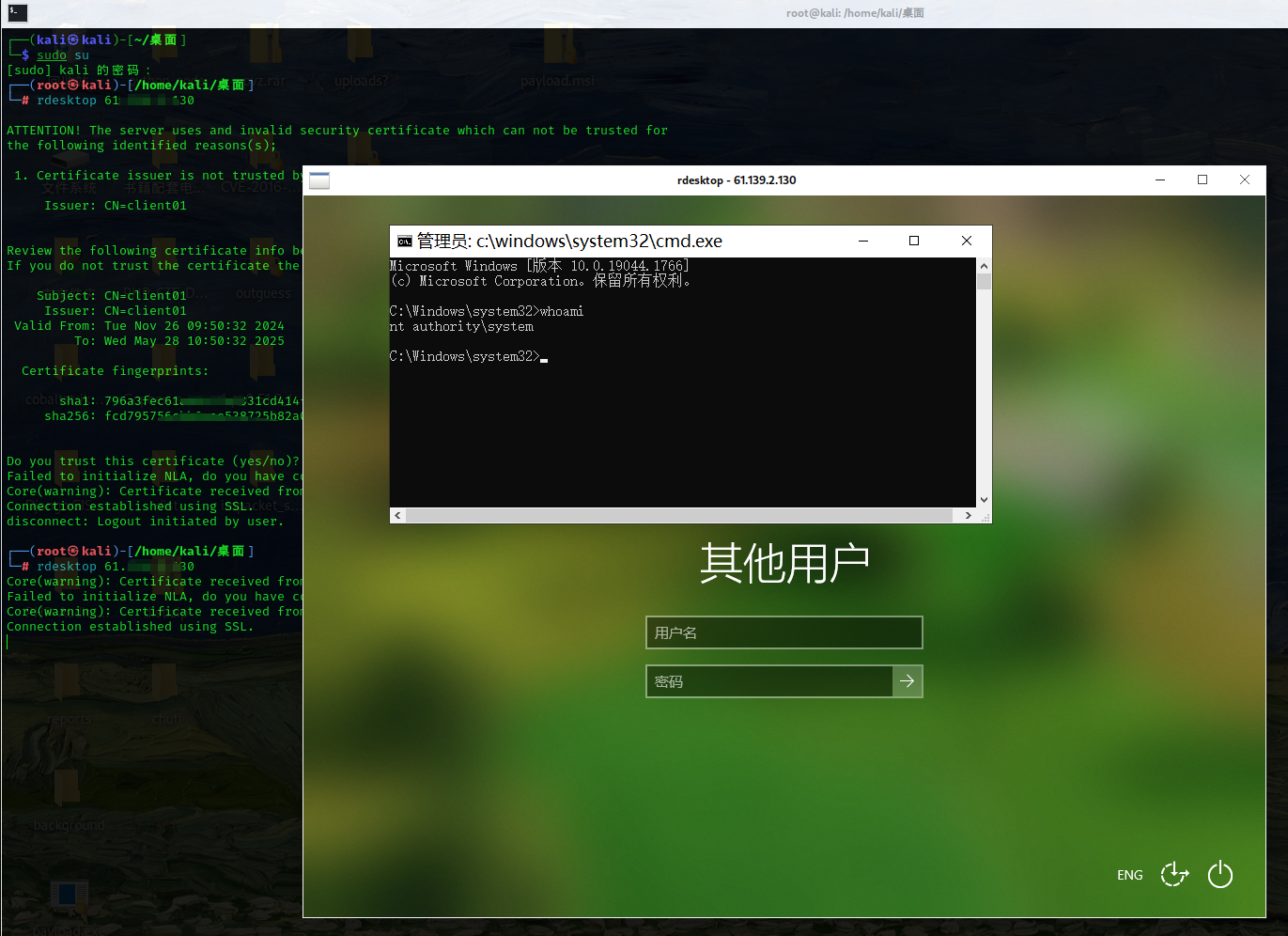
Task: Click cmd horizontal scrollbar left arrow
Action: point(398,515)
